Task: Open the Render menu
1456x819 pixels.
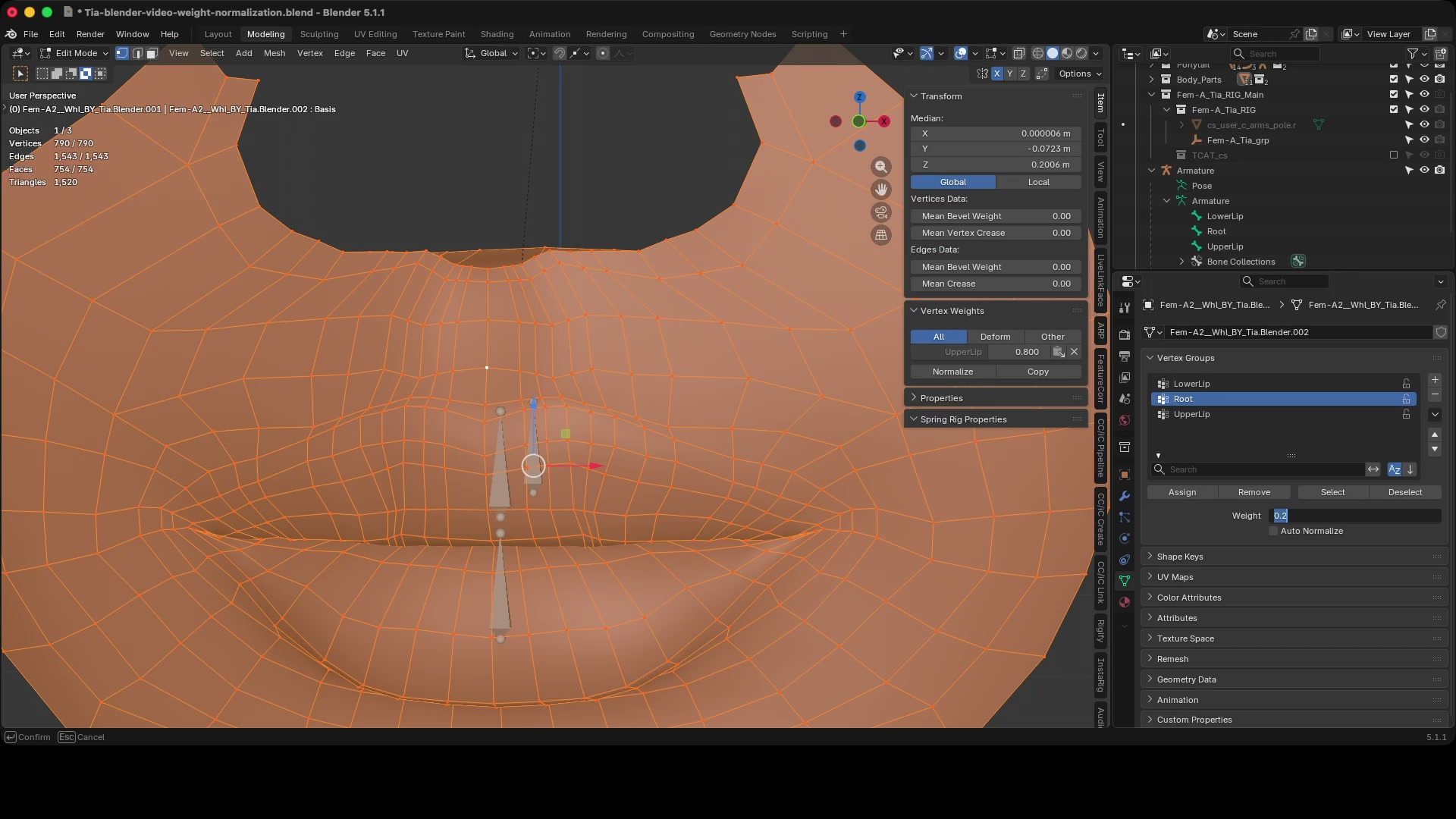Action: coord(90,34)
